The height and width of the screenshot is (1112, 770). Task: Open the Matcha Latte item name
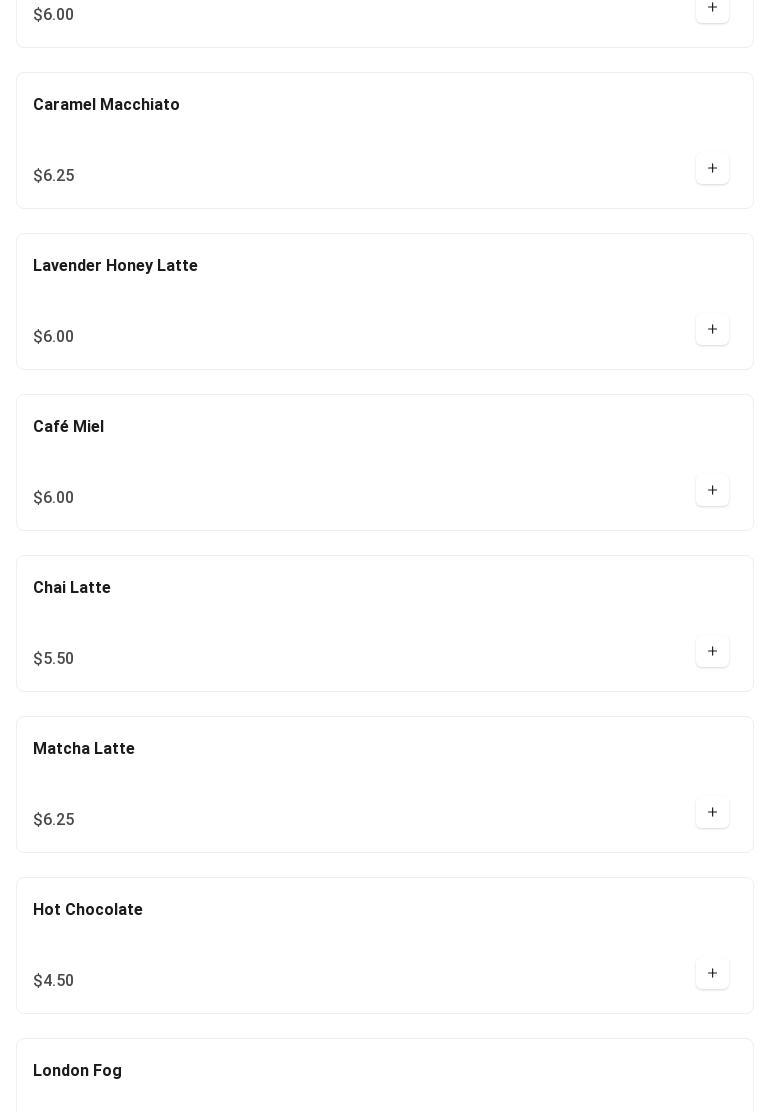pos(84,748)
